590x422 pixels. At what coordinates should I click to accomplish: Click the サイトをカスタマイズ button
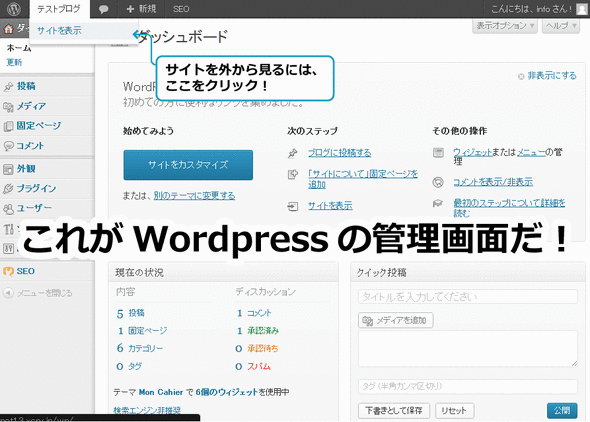[188, 165]
